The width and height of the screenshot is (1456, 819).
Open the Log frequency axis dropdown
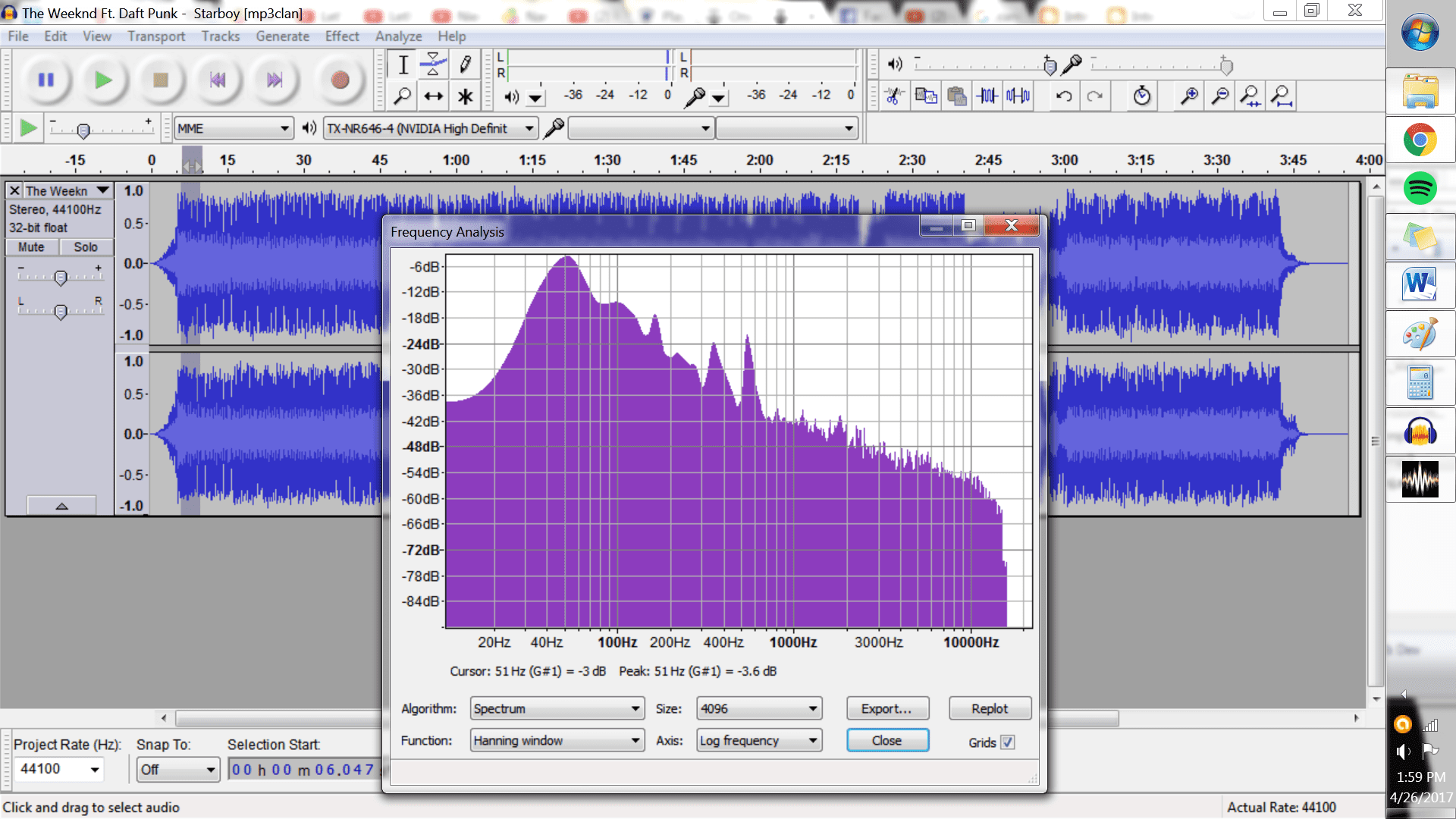(759, 740)
